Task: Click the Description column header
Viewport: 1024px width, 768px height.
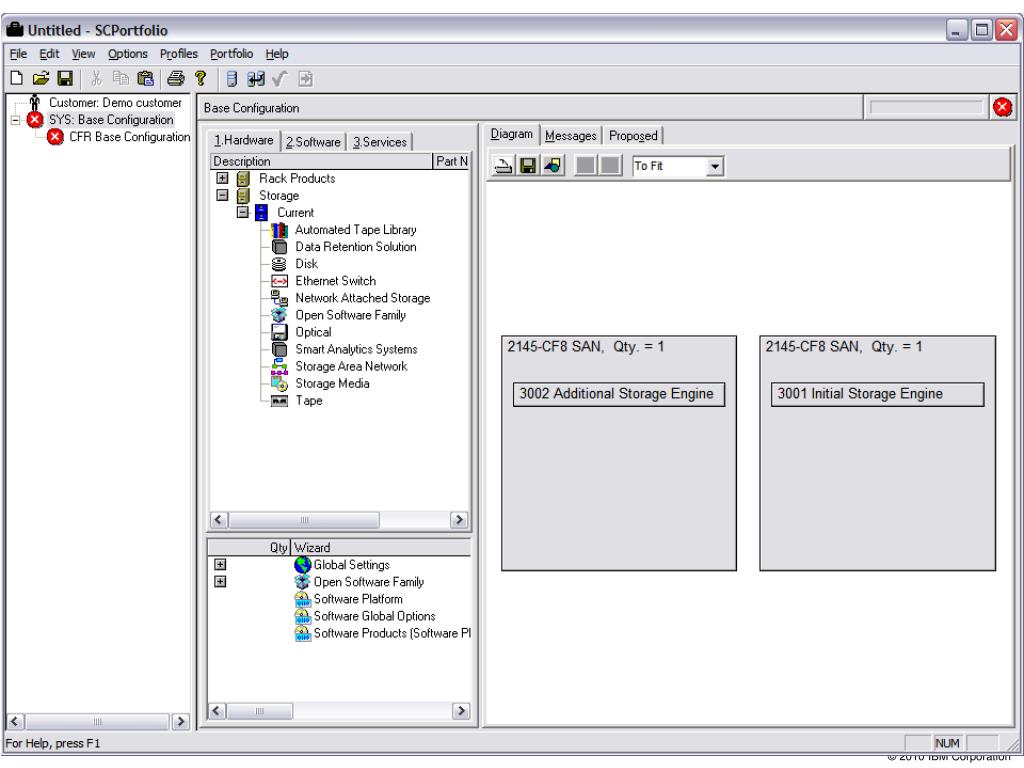Action: click(321, 161)
